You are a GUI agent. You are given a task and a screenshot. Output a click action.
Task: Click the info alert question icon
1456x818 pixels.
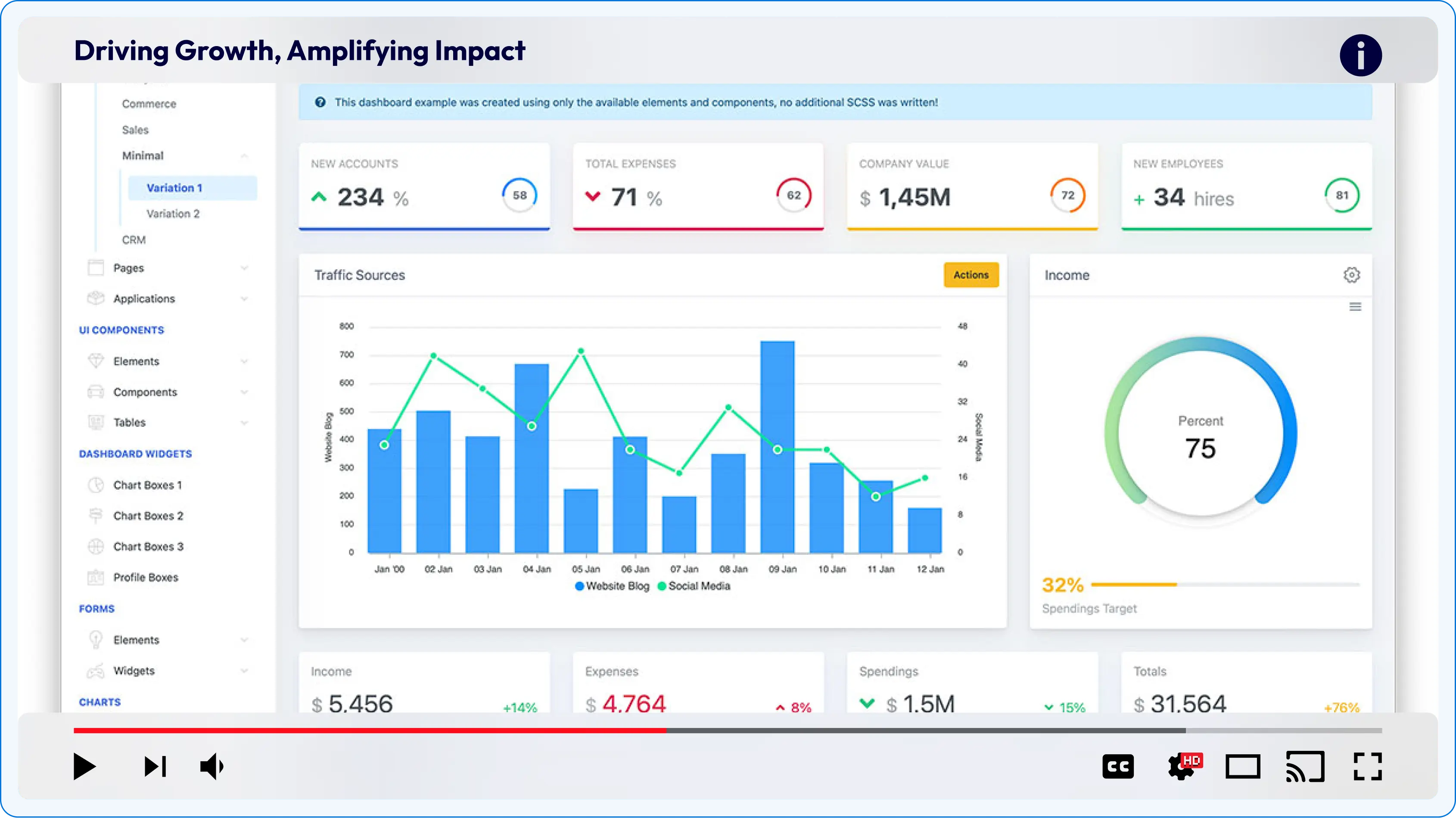tap(320, 103)
